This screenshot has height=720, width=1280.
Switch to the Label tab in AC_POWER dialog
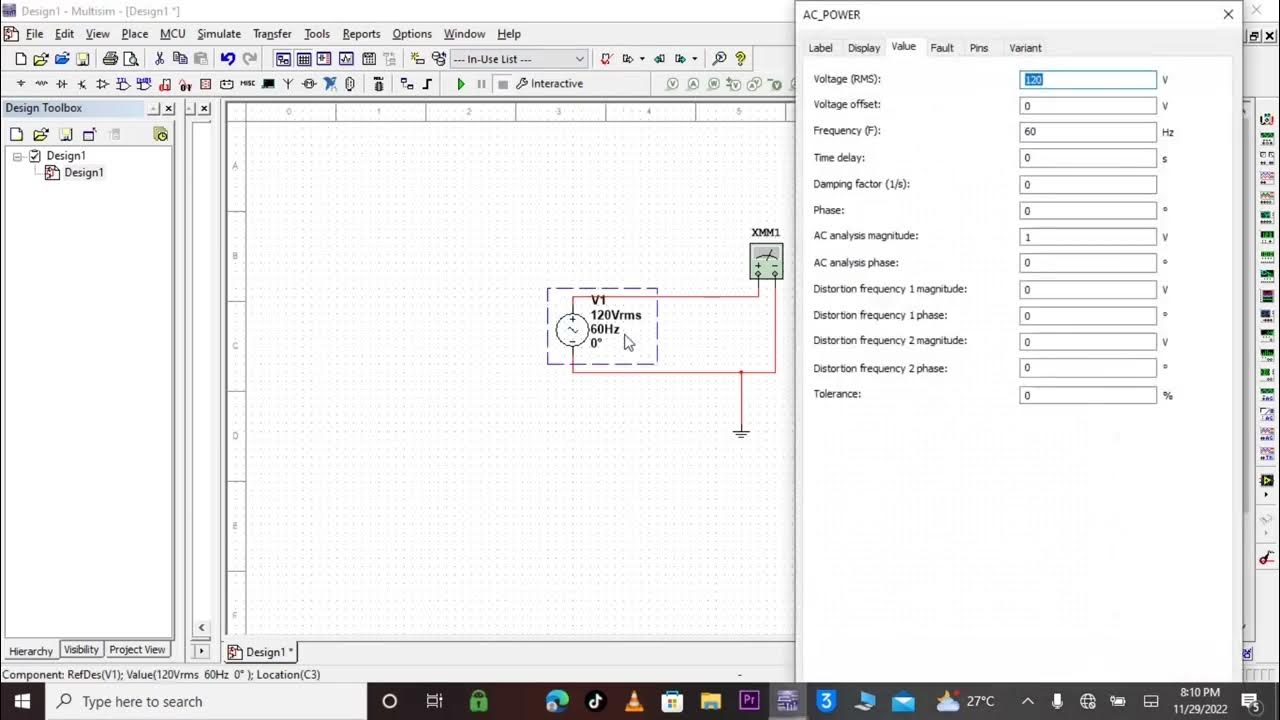tap(820, 48)
